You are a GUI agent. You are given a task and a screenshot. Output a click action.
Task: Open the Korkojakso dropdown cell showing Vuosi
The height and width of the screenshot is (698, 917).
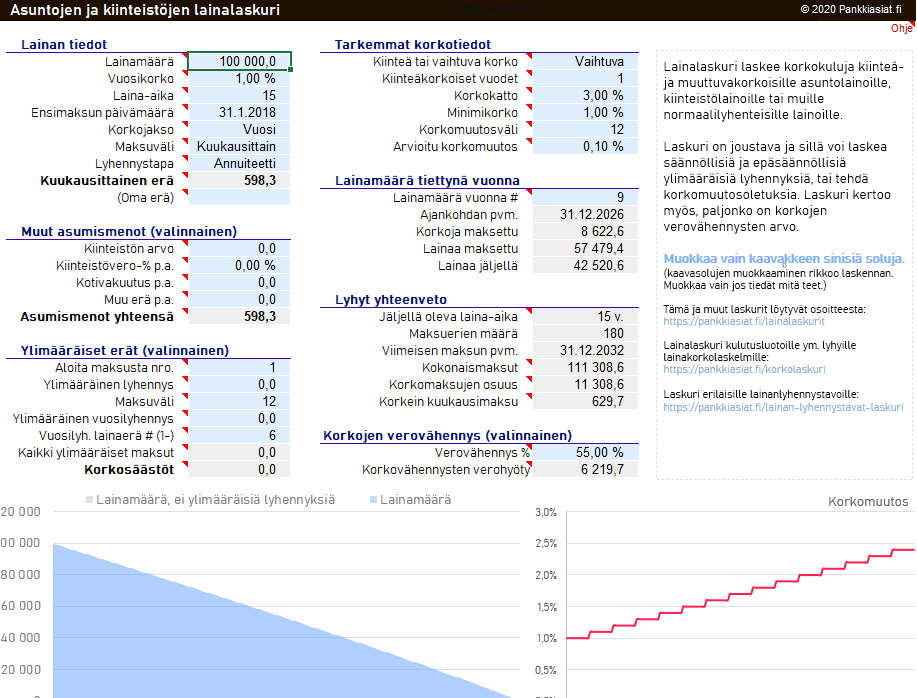(239, 129)
